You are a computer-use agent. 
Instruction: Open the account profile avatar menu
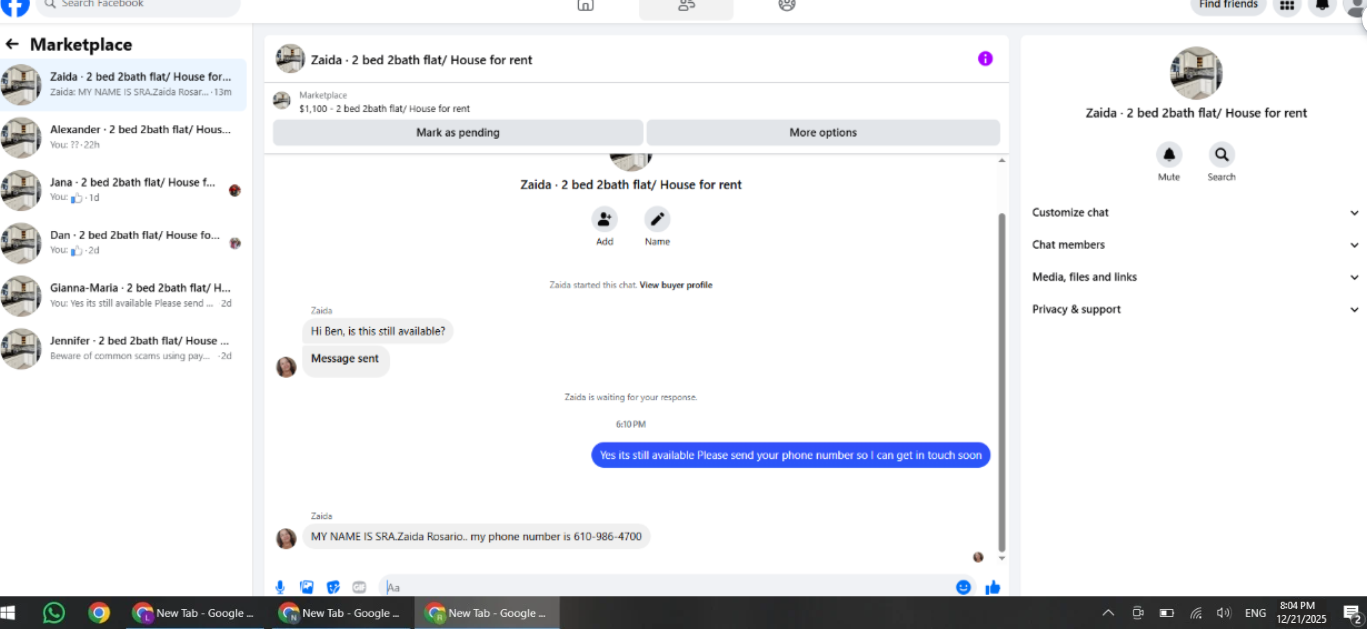point(1355,6)
